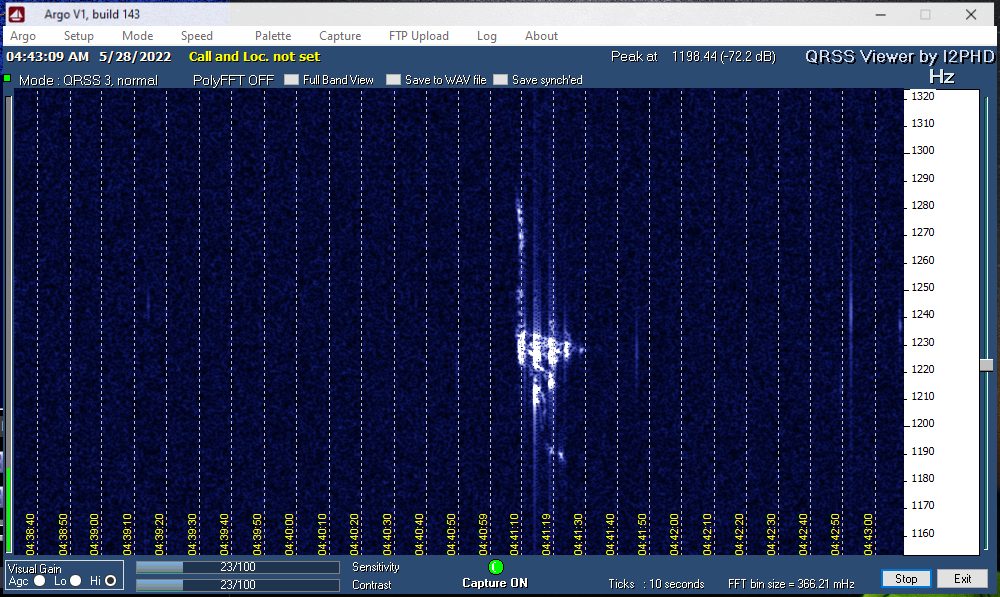Adjust the Contrast slider bar
This screenshot has height=597, width=1000.
(237, 585)
